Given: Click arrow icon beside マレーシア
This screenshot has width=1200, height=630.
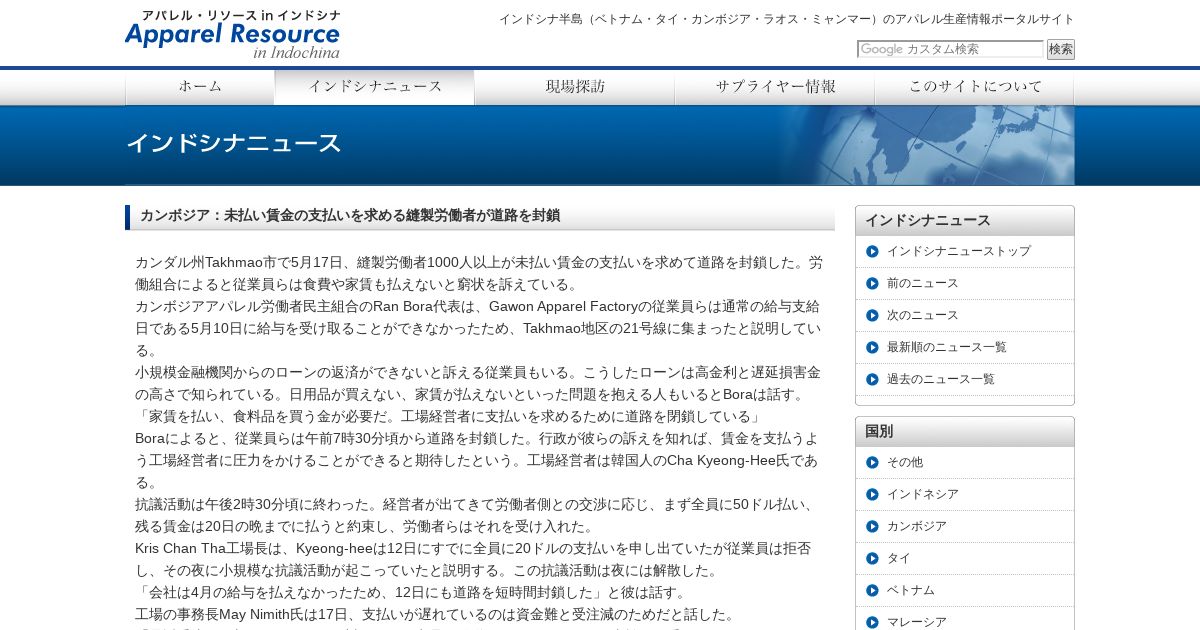Looking at the screenshot, I should coord(872,622).
